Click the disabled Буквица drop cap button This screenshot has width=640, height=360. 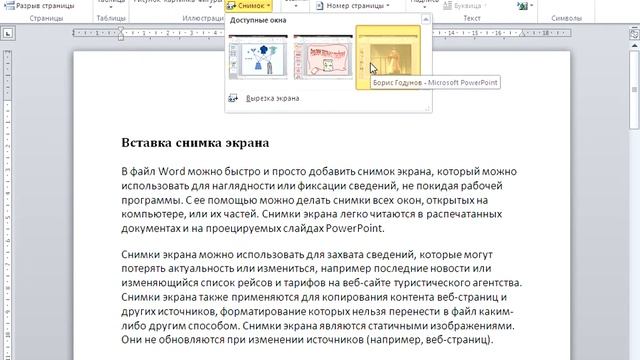[x=465, y=6]
